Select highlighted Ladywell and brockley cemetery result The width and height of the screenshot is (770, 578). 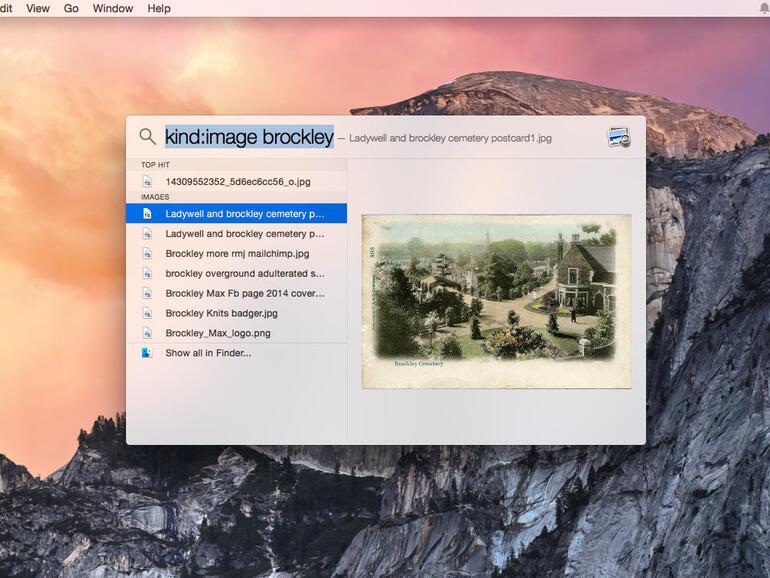[x=237, y=214]
